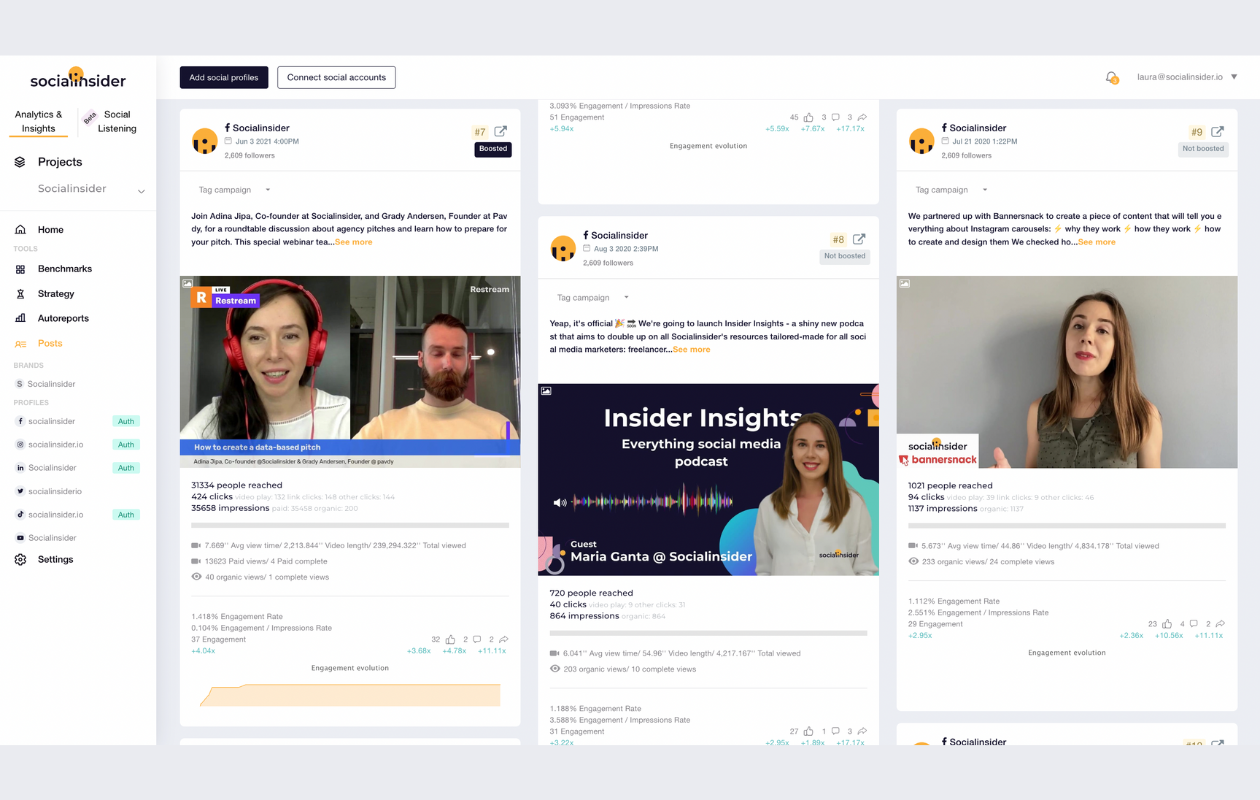
Task: Open external link icon on post #9
Action: pos(1217,131)
